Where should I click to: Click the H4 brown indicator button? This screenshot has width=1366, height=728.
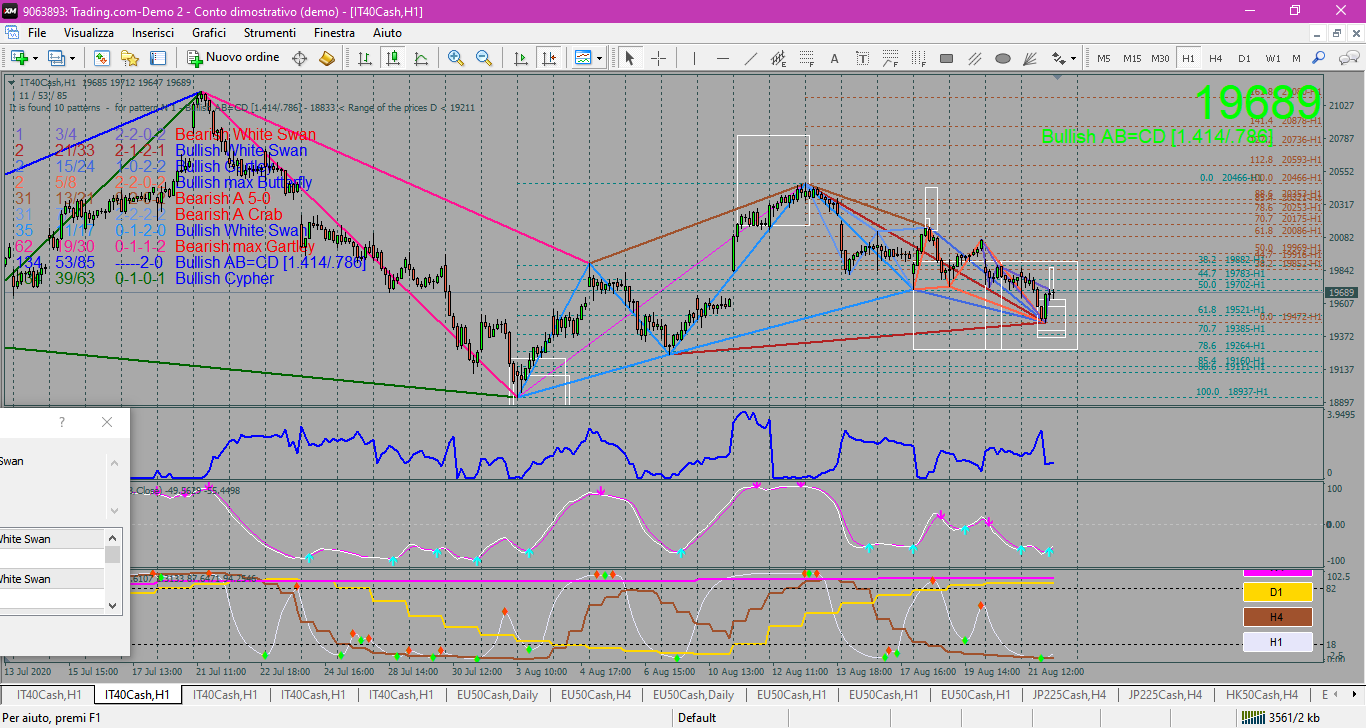(x=1277, y=617)
